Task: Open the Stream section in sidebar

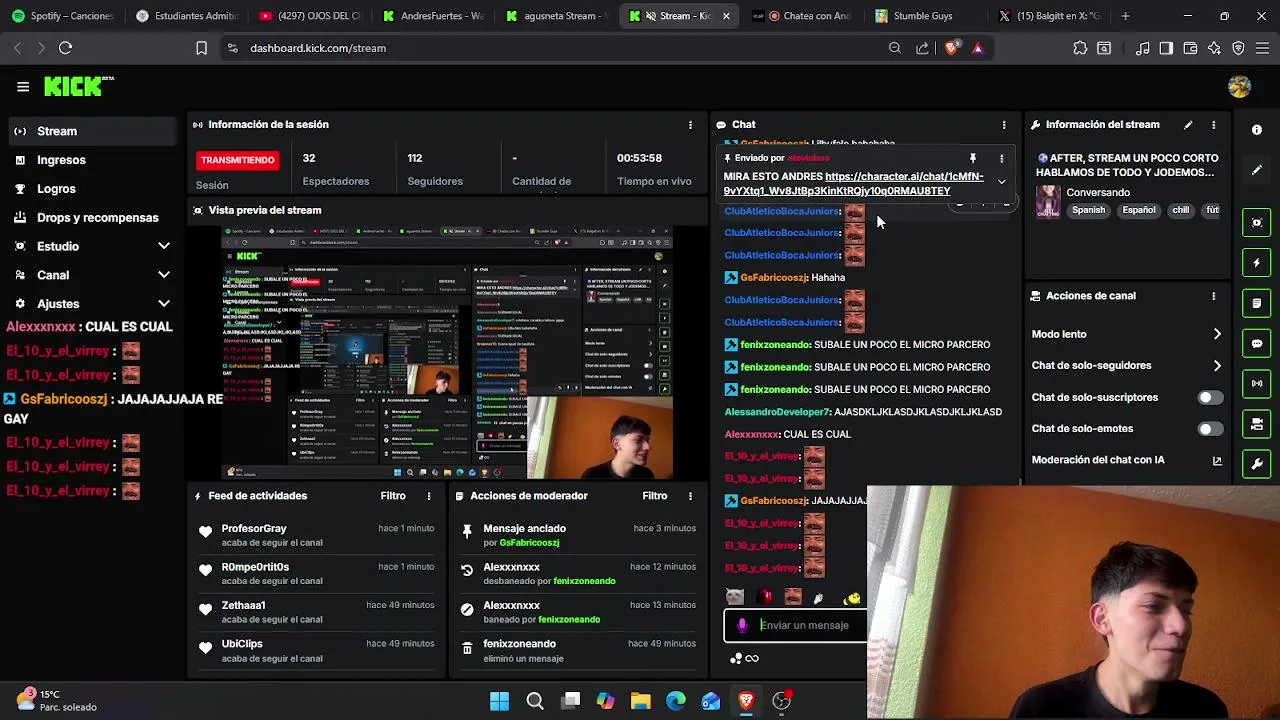Action: pyautogui.click(x=90, y=131)
